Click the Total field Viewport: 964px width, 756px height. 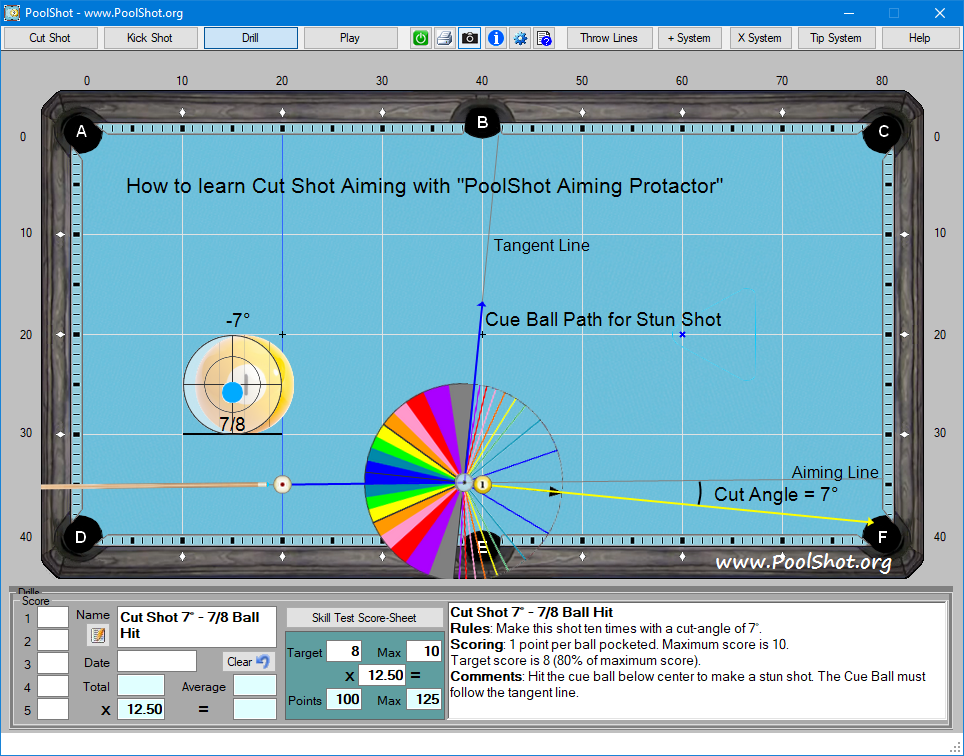pyautogui.click(x=141, y=685)
